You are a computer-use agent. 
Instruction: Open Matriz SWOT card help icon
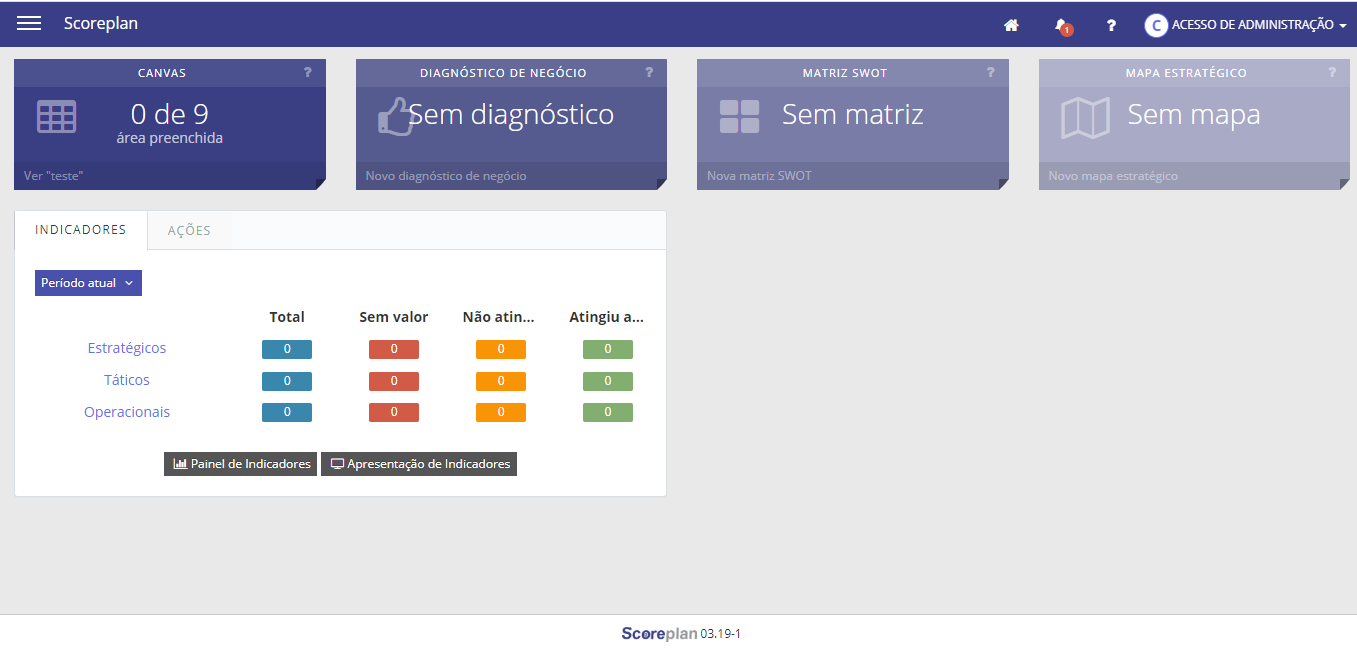[x=991, y=72]
